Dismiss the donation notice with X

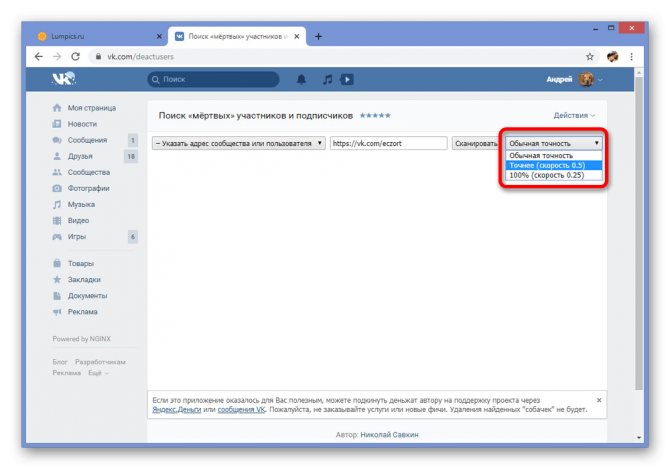tap(599, 400)
